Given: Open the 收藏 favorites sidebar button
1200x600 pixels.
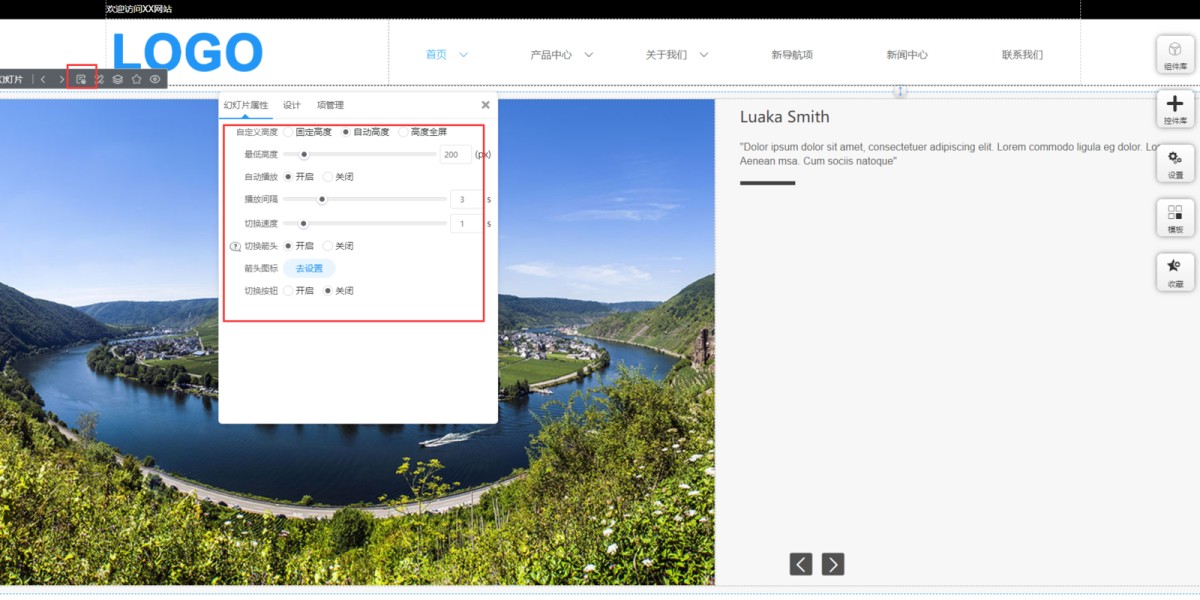Looking at the screenshot, I should [x=1175, y=272].
